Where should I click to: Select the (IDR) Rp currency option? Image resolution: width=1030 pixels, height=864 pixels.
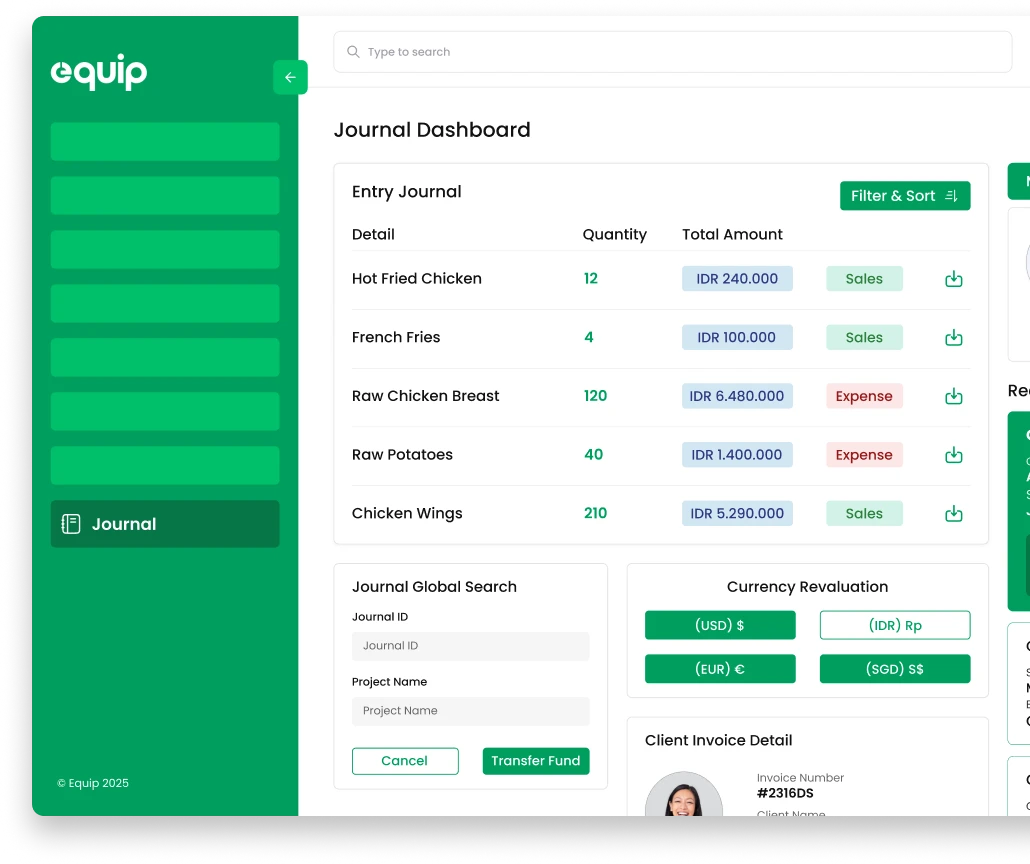tap(895, 625)
